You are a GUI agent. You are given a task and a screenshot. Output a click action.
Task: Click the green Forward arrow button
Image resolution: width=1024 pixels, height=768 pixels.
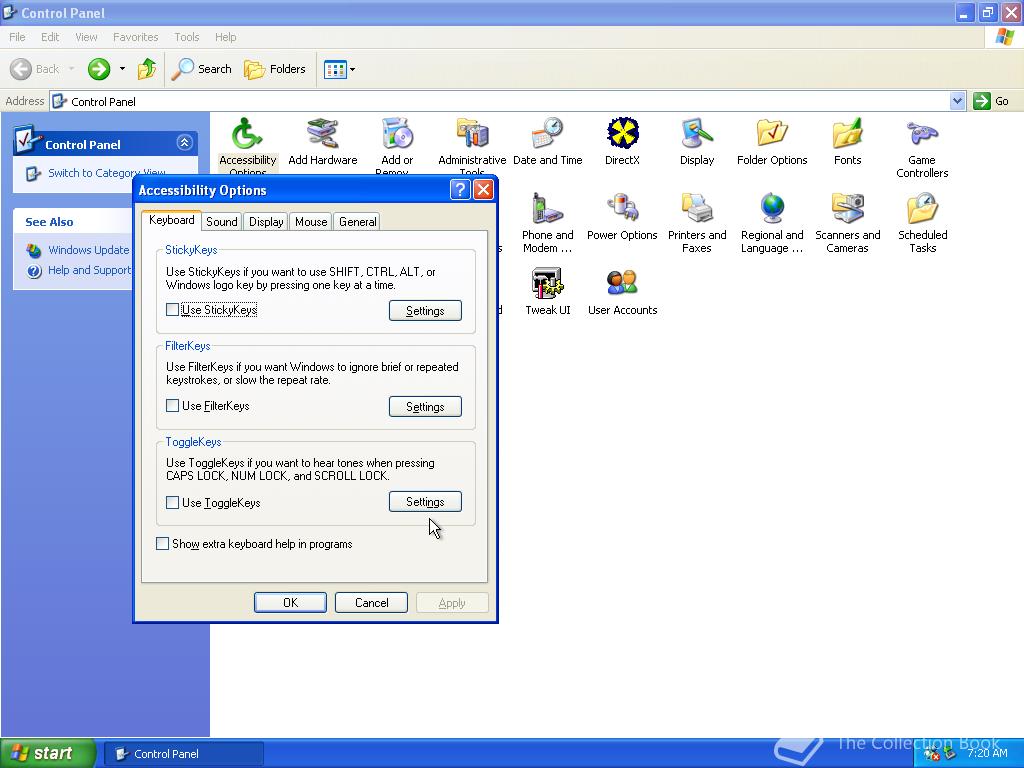tap(99, 69)
